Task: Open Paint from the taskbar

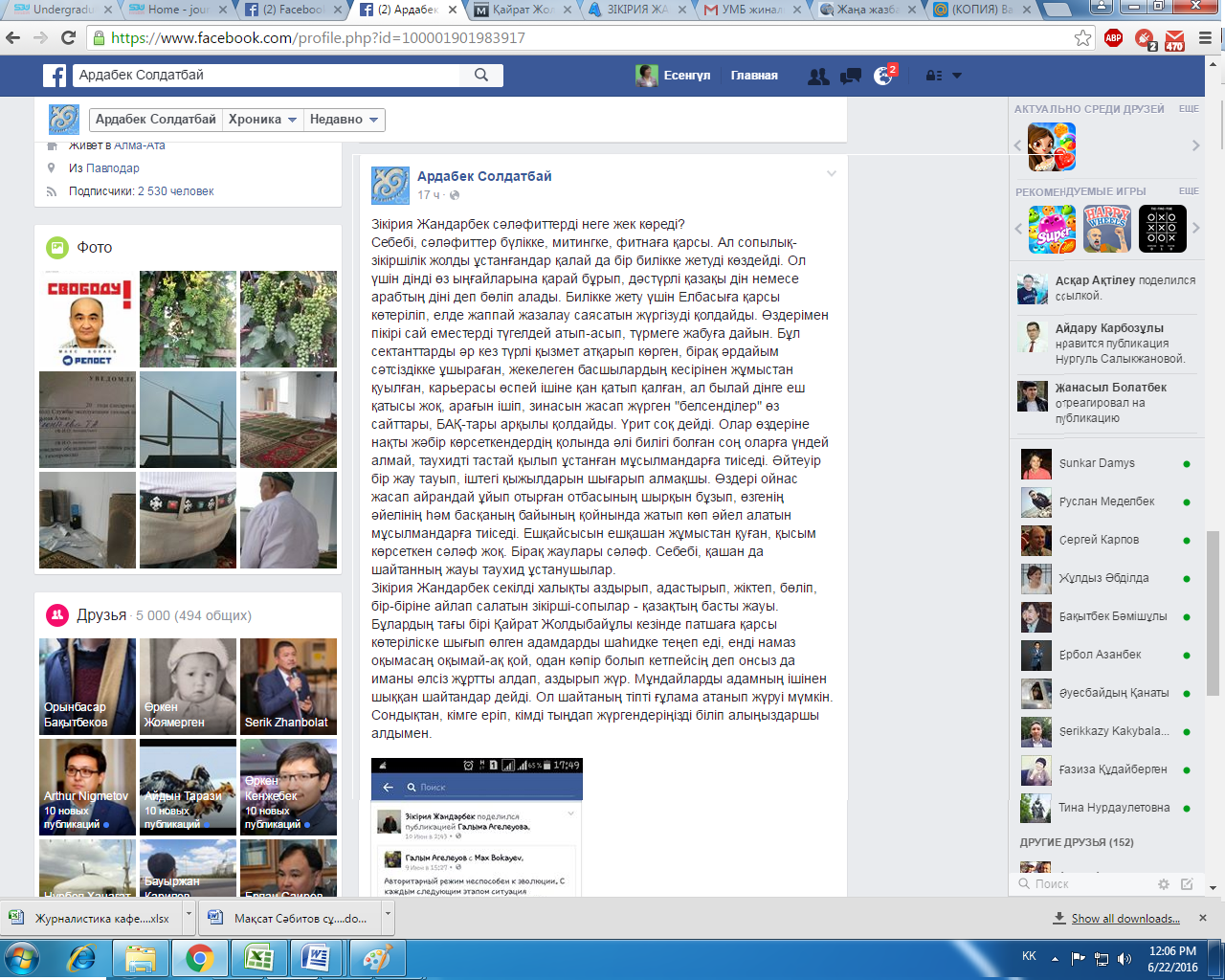Action: 376,958
